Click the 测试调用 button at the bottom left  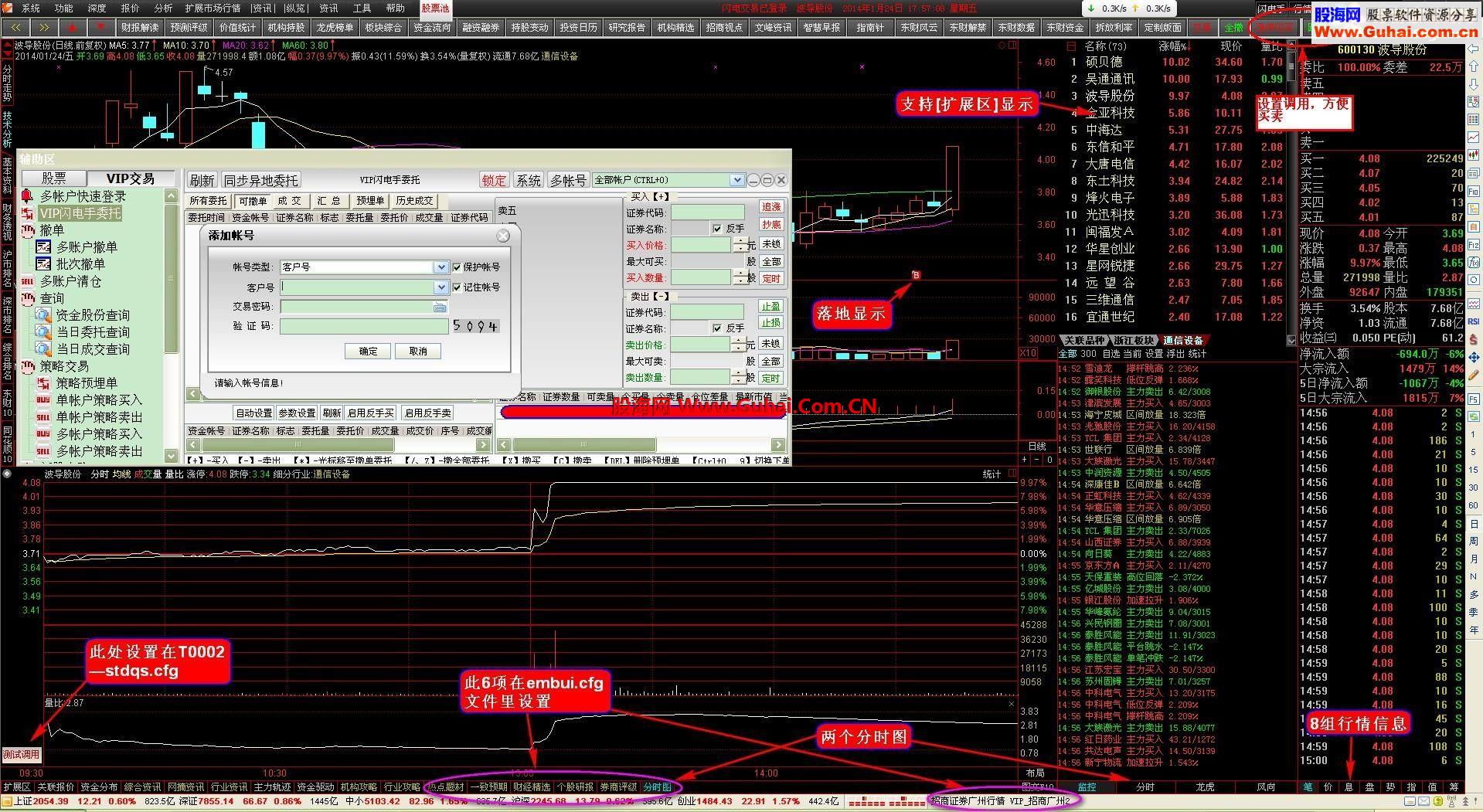[x=22, y=754]
